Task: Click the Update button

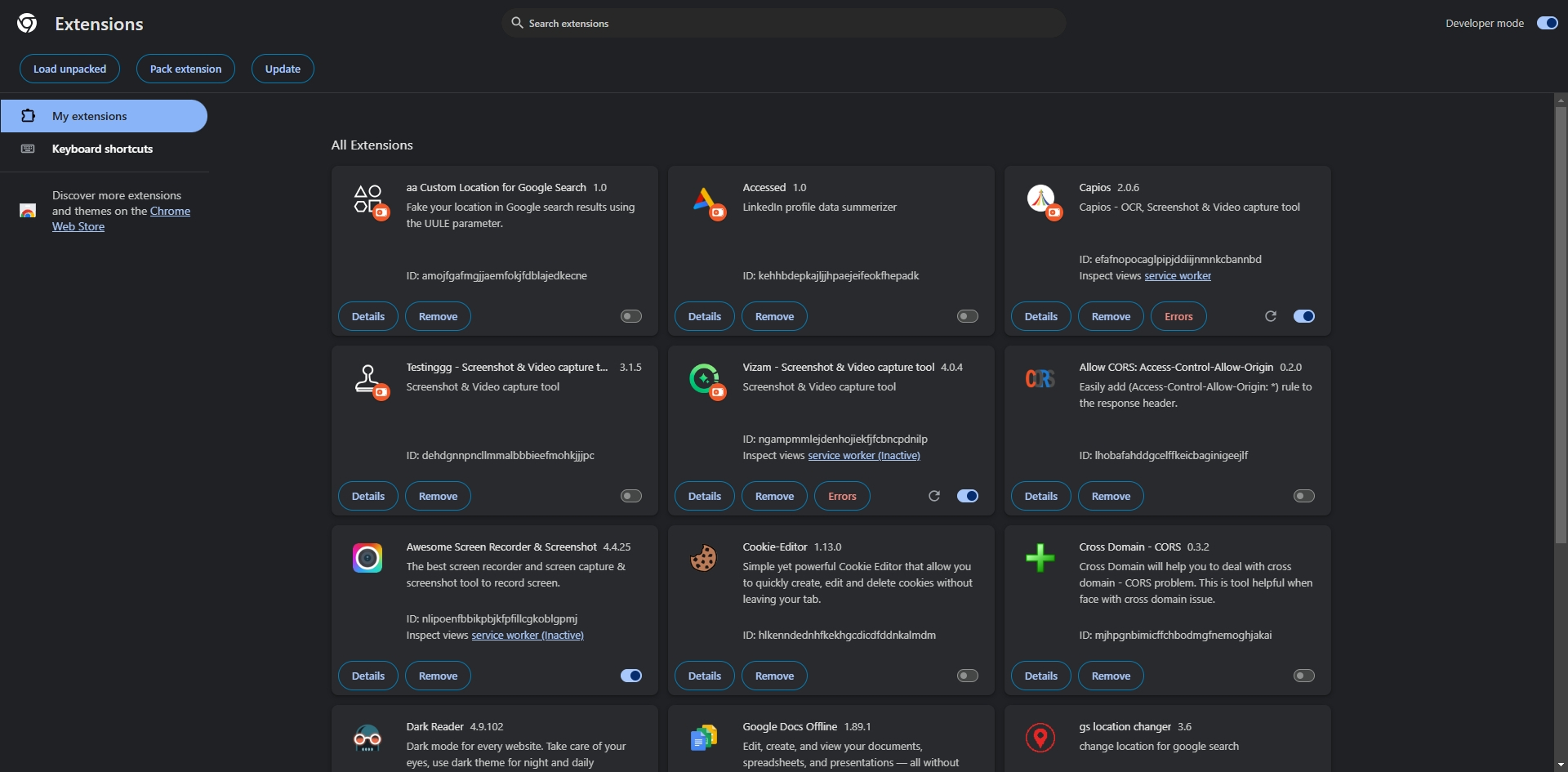Action: click(x=283, y=69)
